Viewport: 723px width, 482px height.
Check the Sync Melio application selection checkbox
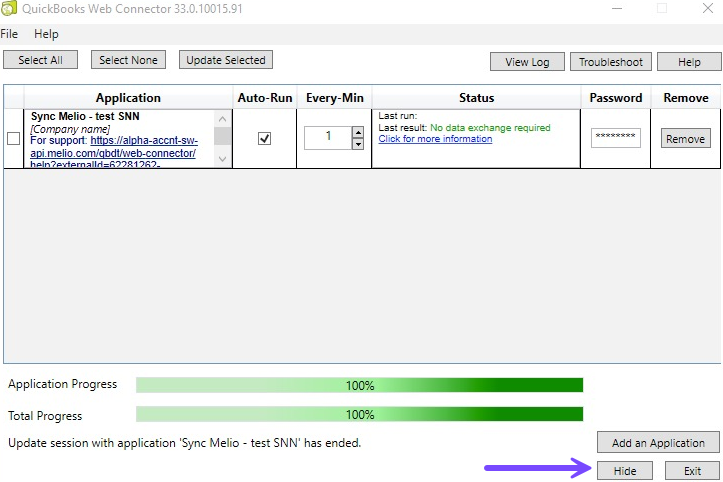pos(14,139)
